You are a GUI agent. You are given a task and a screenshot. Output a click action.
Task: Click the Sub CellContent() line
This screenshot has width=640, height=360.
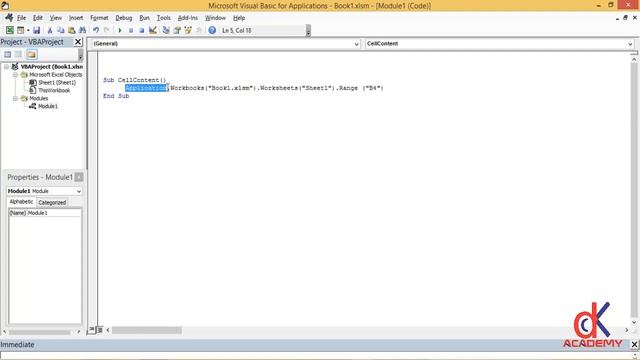(134, 80)
